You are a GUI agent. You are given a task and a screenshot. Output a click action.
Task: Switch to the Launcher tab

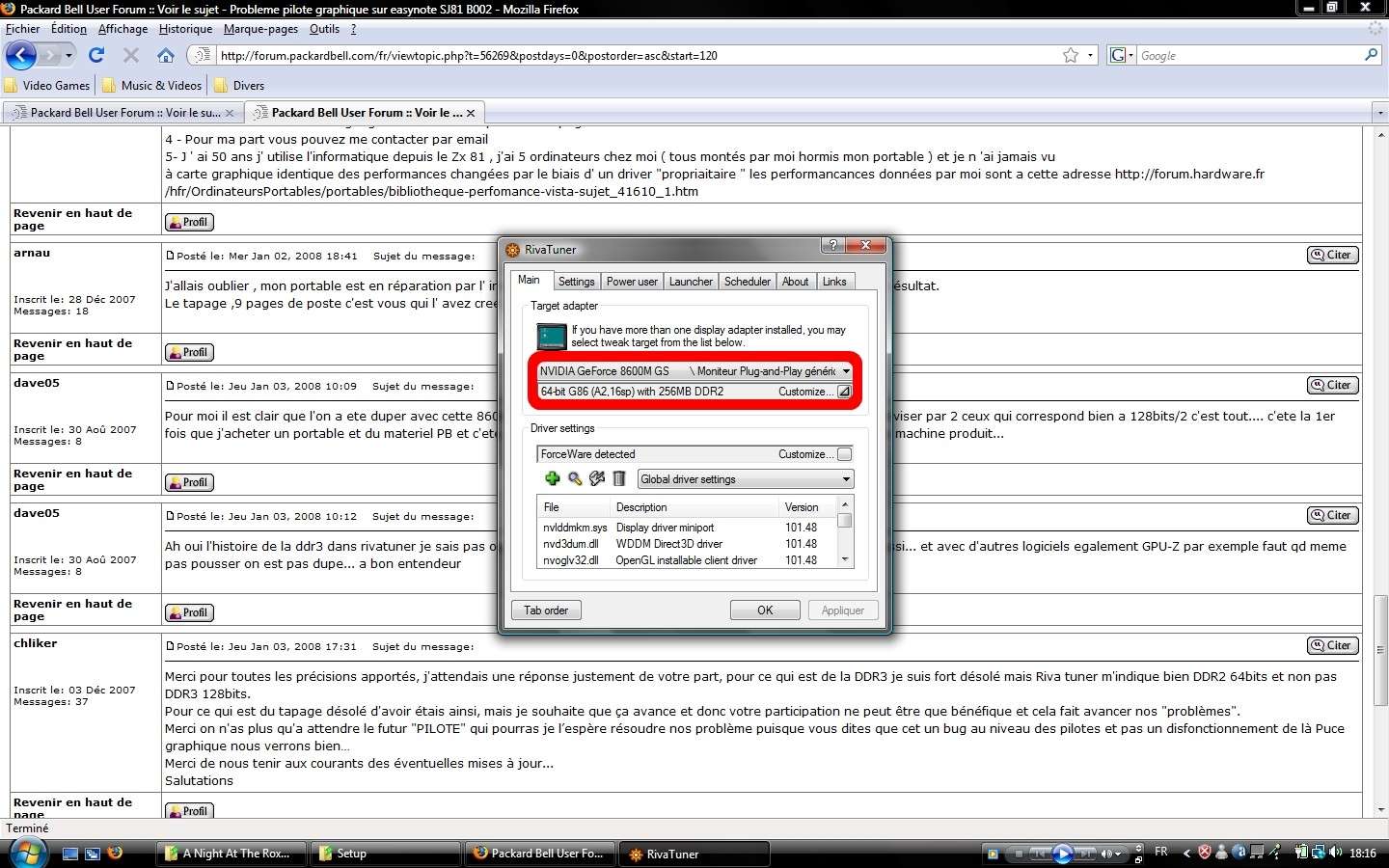691,282
